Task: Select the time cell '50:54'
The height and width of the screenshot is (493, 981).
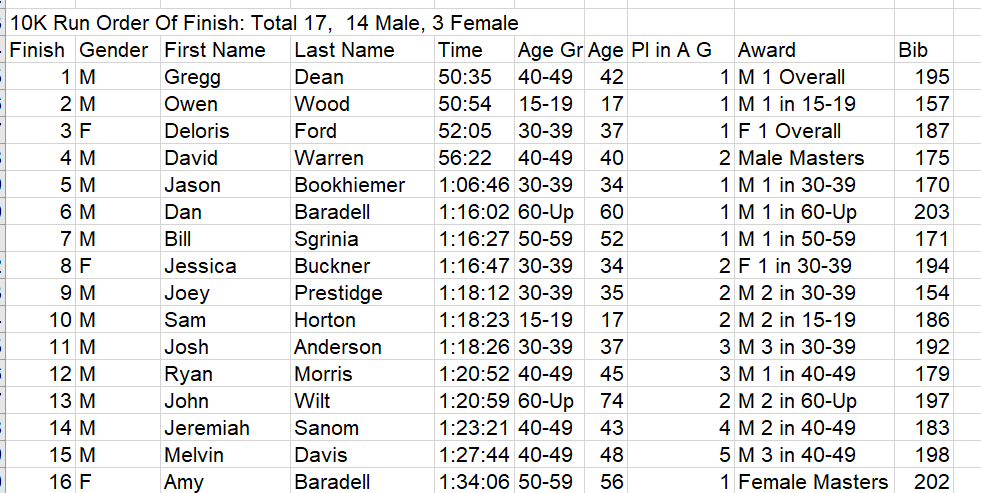Action: [464, 104]
